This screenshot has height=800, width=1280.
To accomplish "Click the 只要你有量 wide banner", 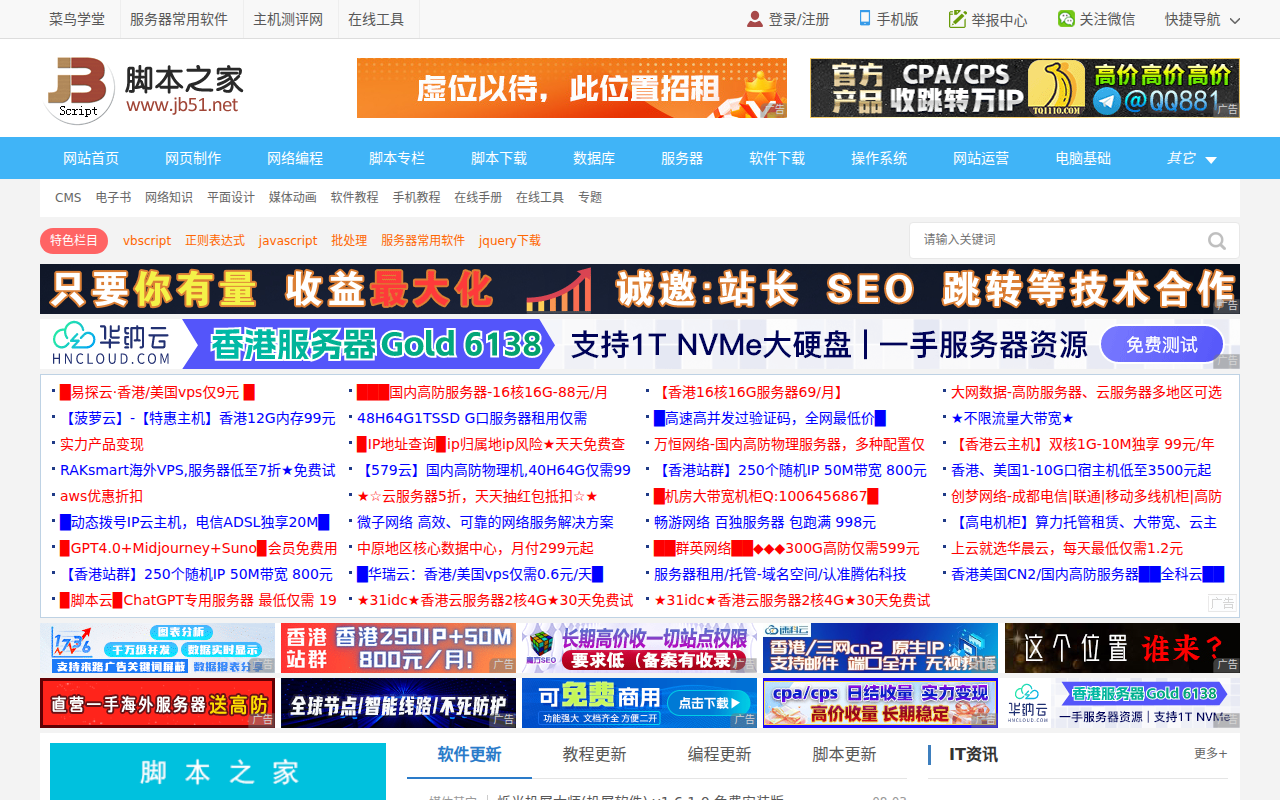I will [x=640, y=289].
